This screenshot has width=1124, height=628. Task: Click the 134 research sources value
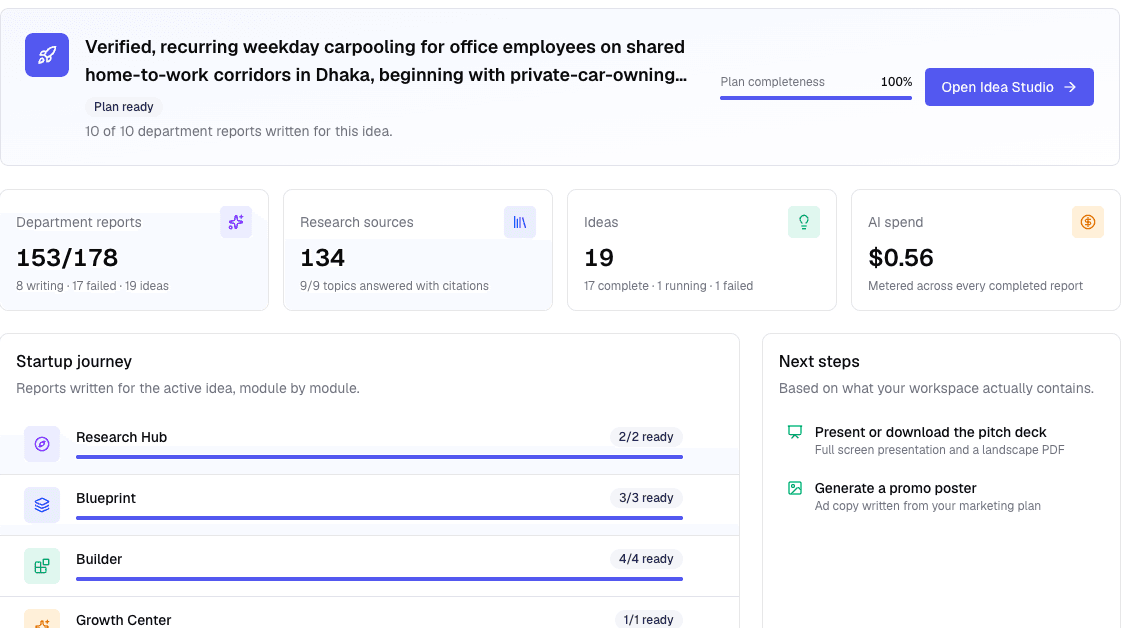(x=323, y=257)
